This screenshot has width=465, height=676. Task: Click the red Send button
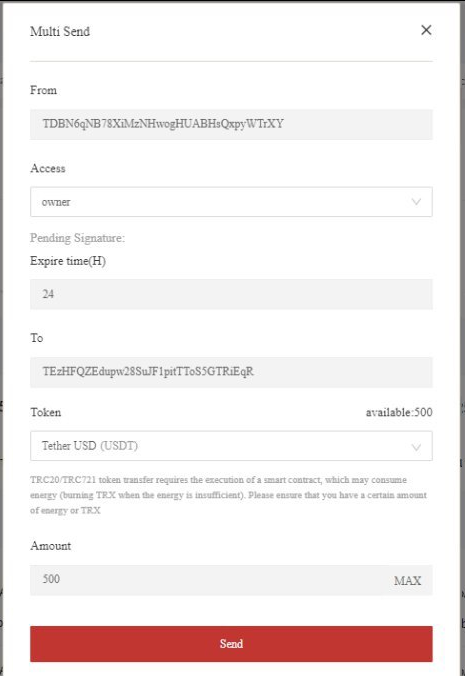231,644
